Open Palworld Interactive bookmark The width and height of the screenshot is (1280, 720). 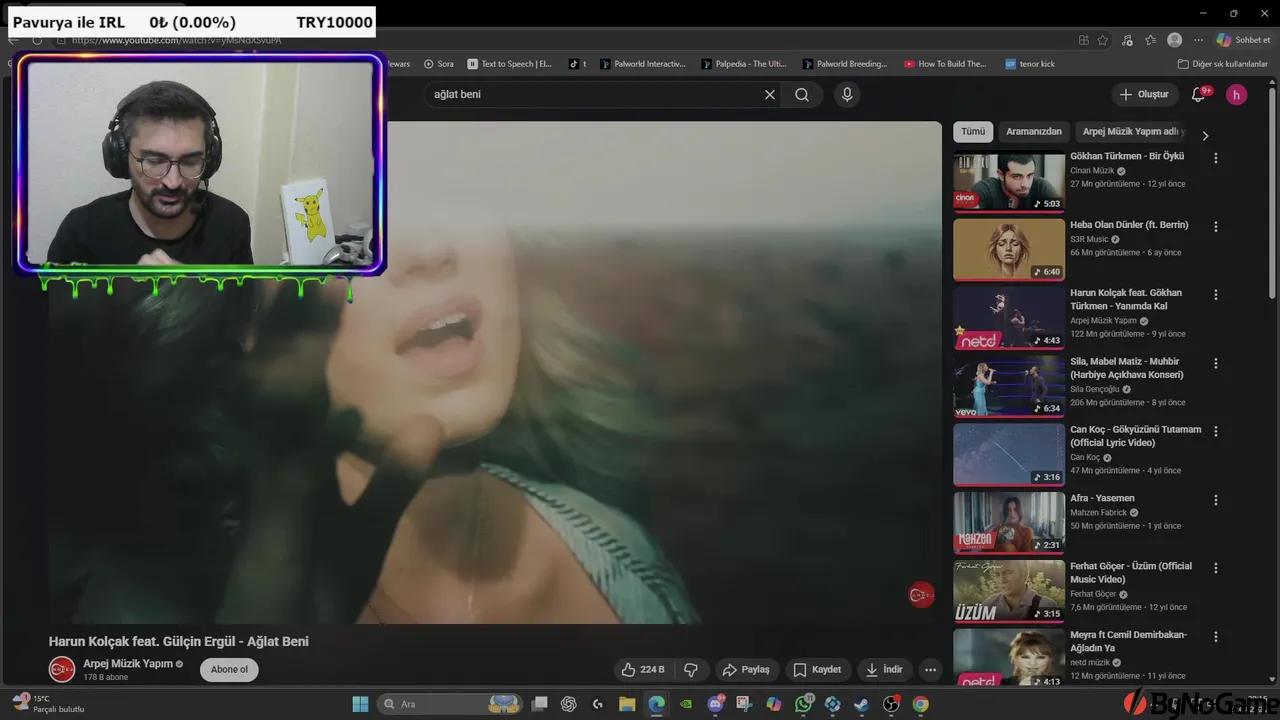pyautogui.click(x=643, y=64)
